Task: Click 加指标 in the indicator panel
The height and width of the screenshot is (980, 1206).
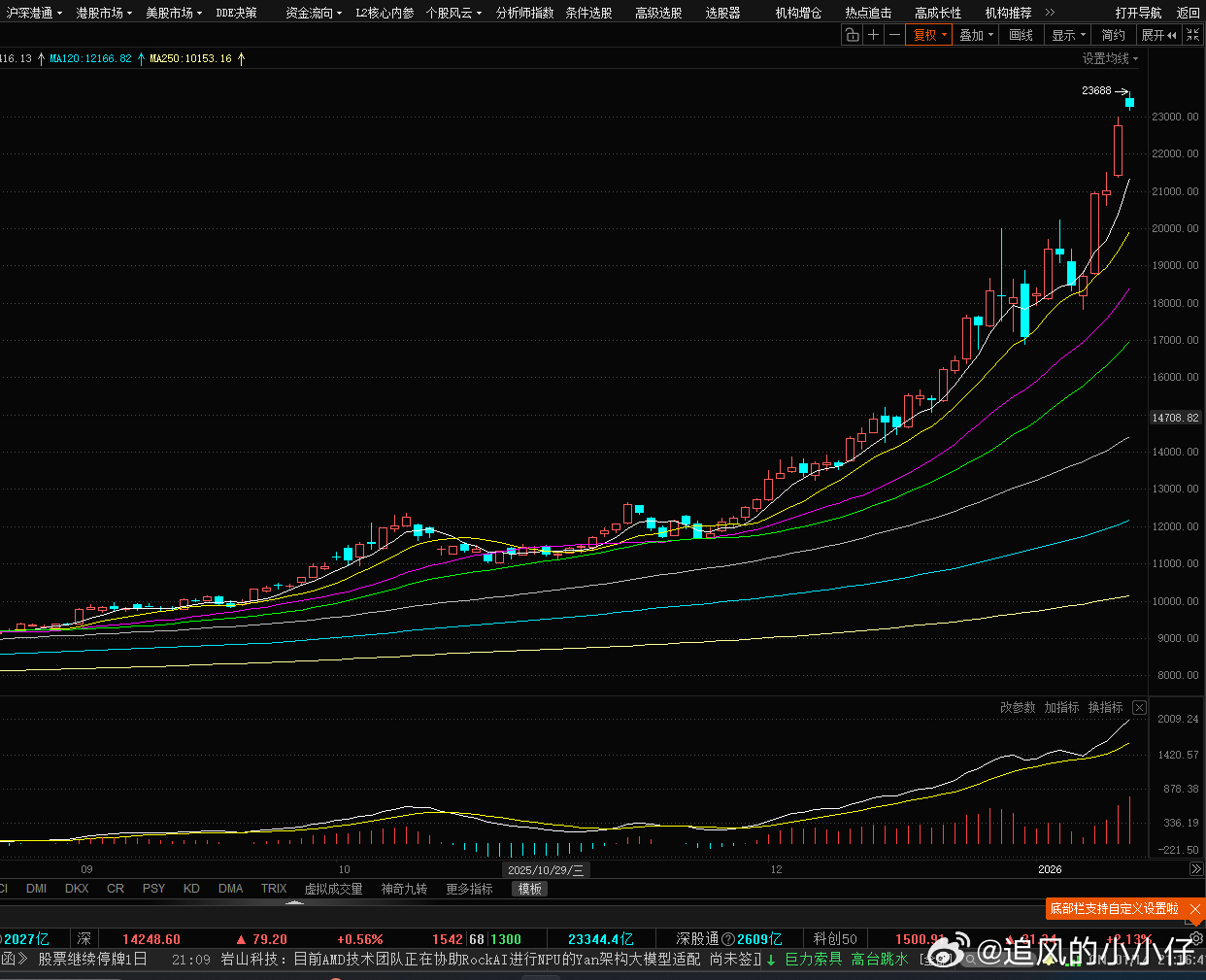Action: point(1061,707)
